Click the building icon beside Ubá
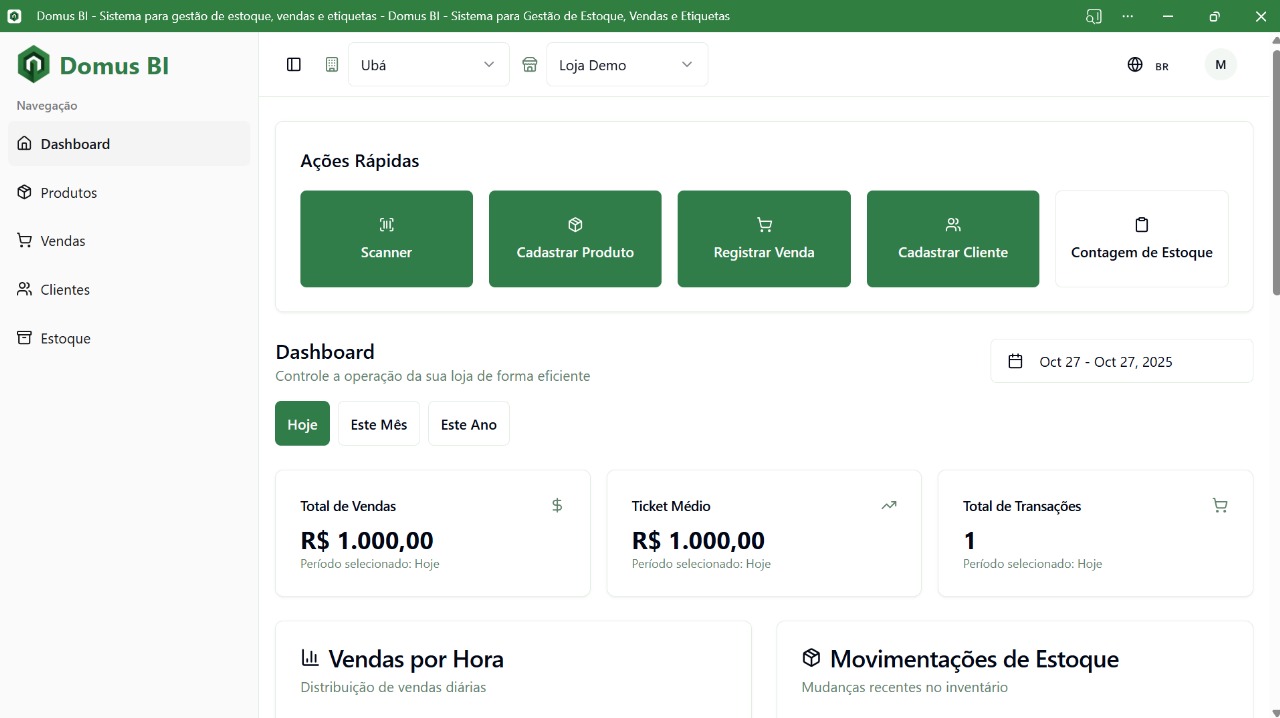 pyautogui.click(x=332, y=65)
